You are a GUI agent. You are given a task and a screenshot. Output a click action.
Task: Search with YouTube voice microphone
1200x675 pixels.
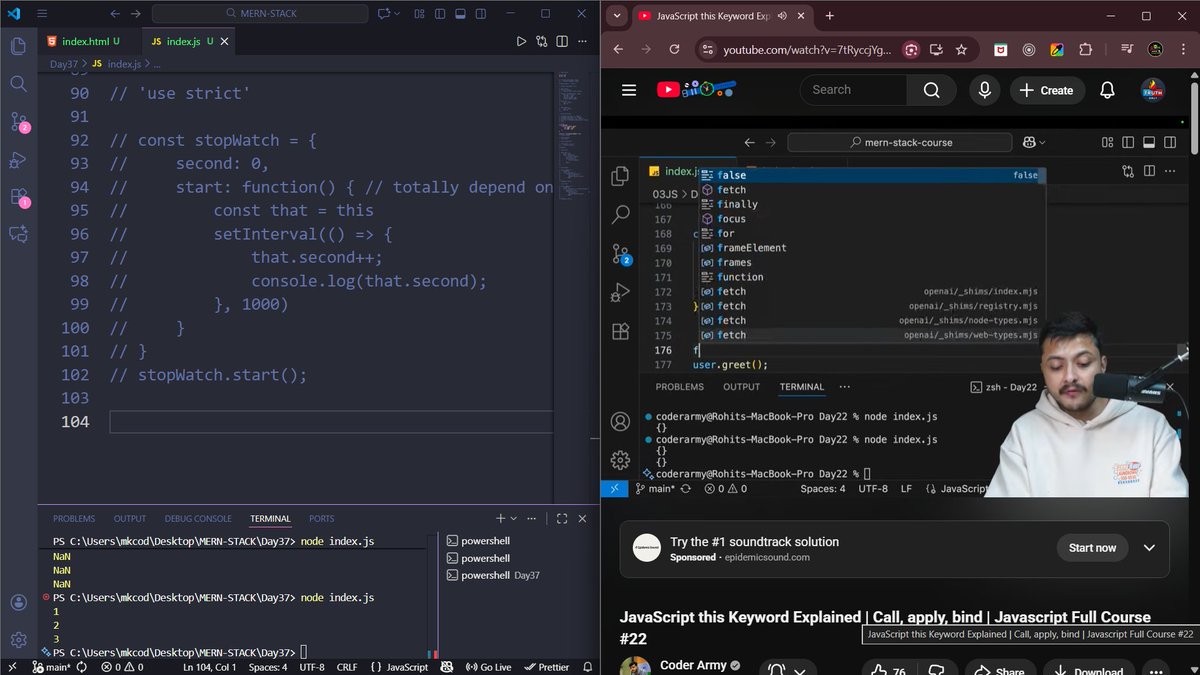[x=985, y=90]
